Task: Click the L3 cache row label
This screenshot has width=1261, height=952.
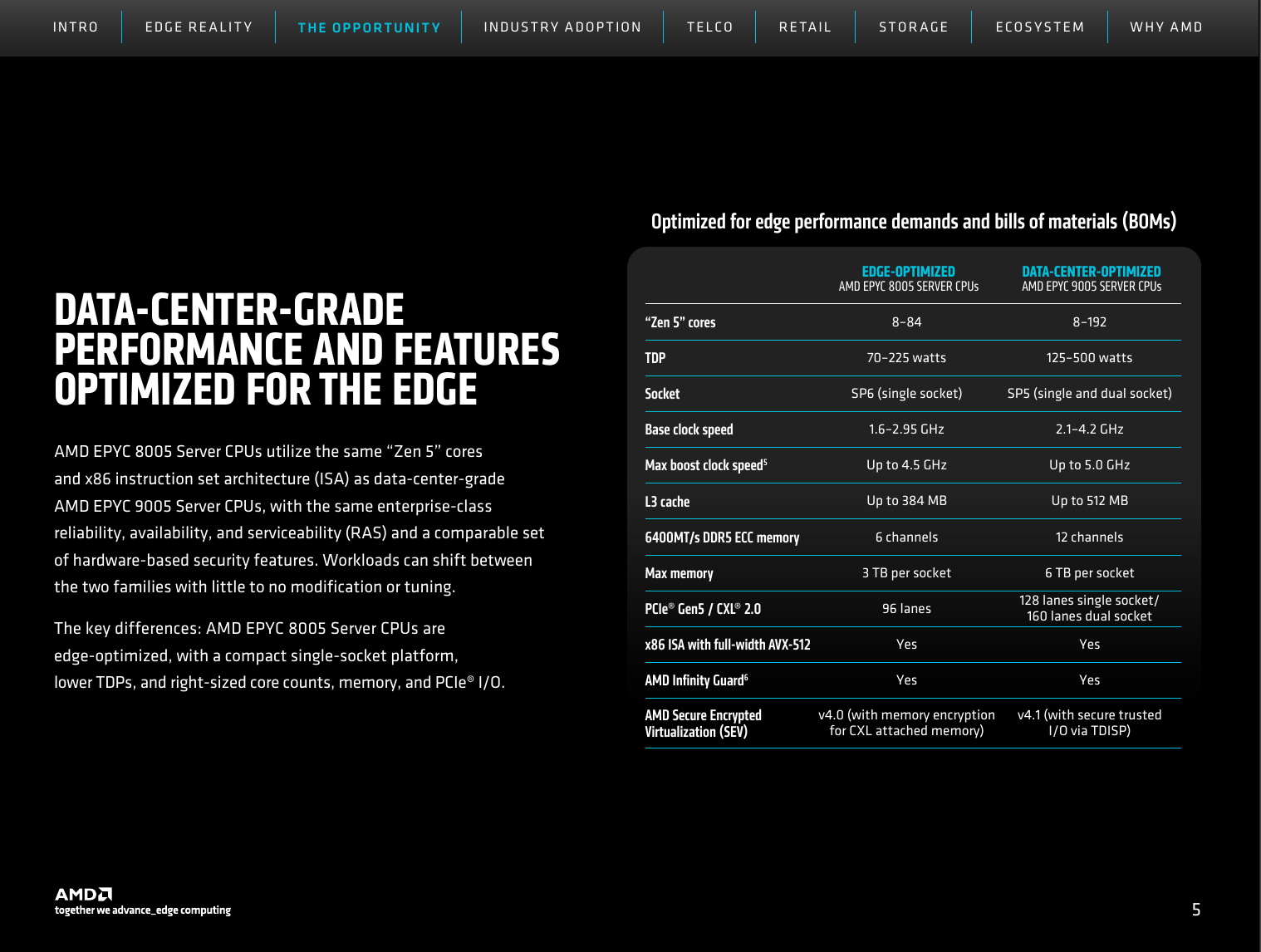Action: point(667,502)
